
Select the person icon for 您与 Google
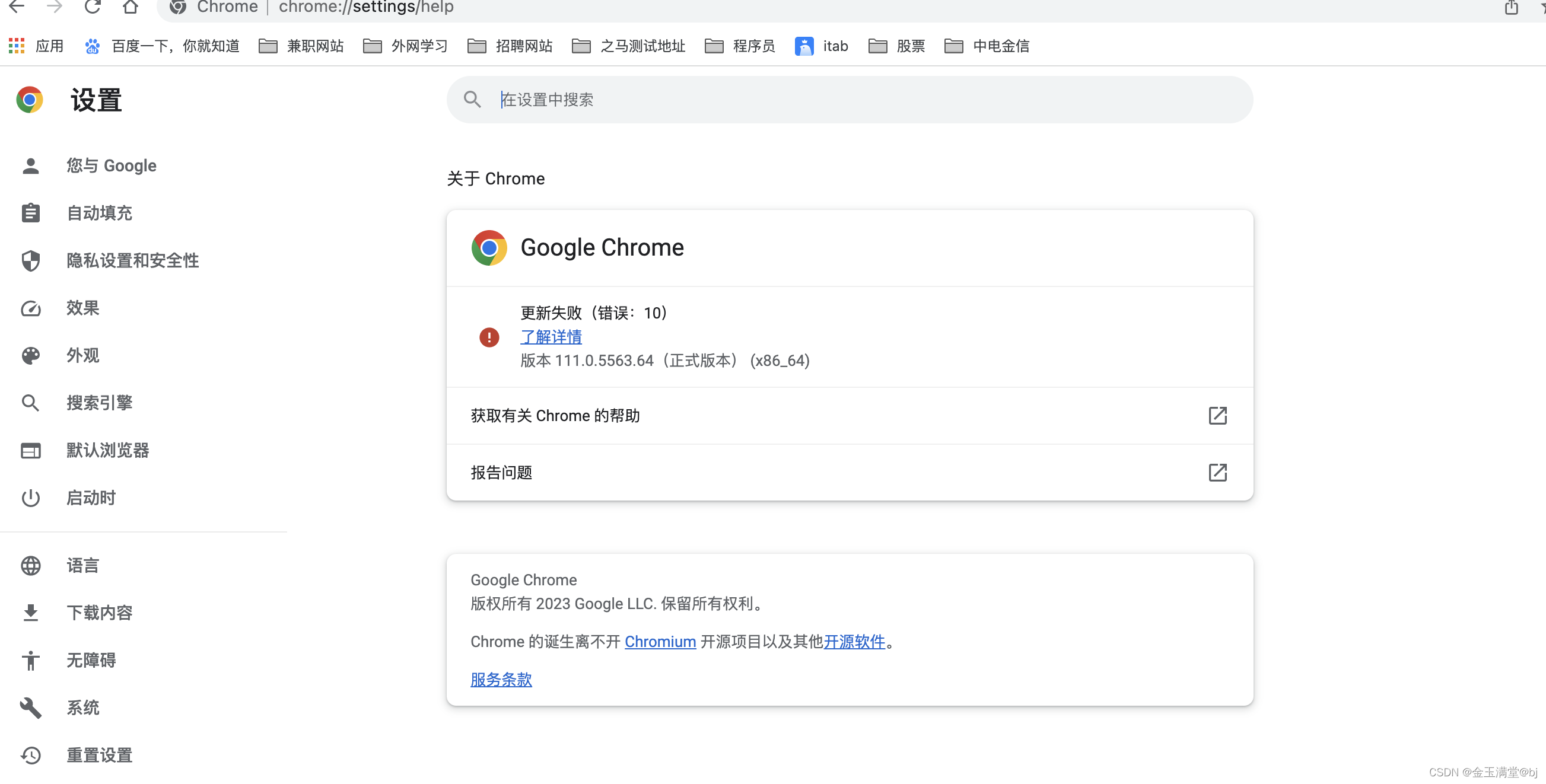click(x=31, y=165)
